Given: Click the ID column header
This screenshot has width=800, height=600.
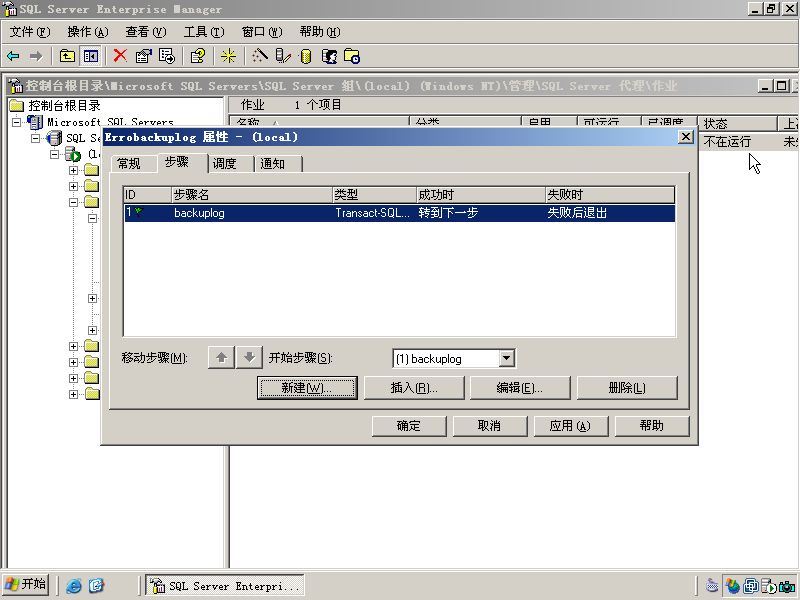Looking at the screenshot, I should (147, 194).
